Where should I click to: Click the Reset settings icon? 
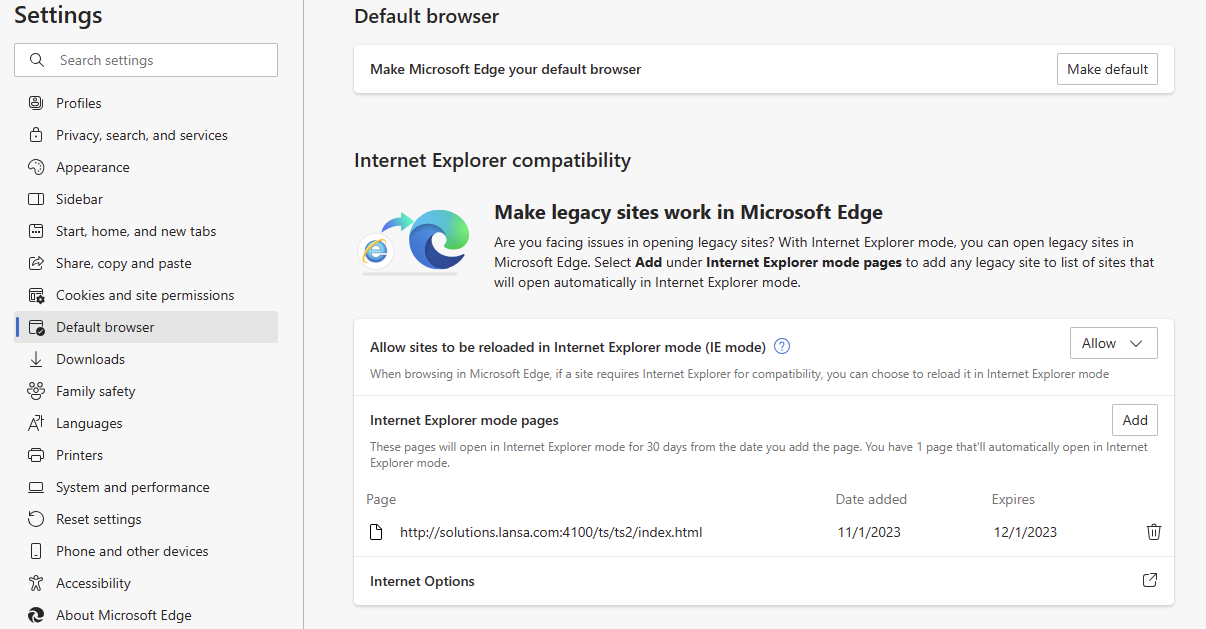click(36, 519)
